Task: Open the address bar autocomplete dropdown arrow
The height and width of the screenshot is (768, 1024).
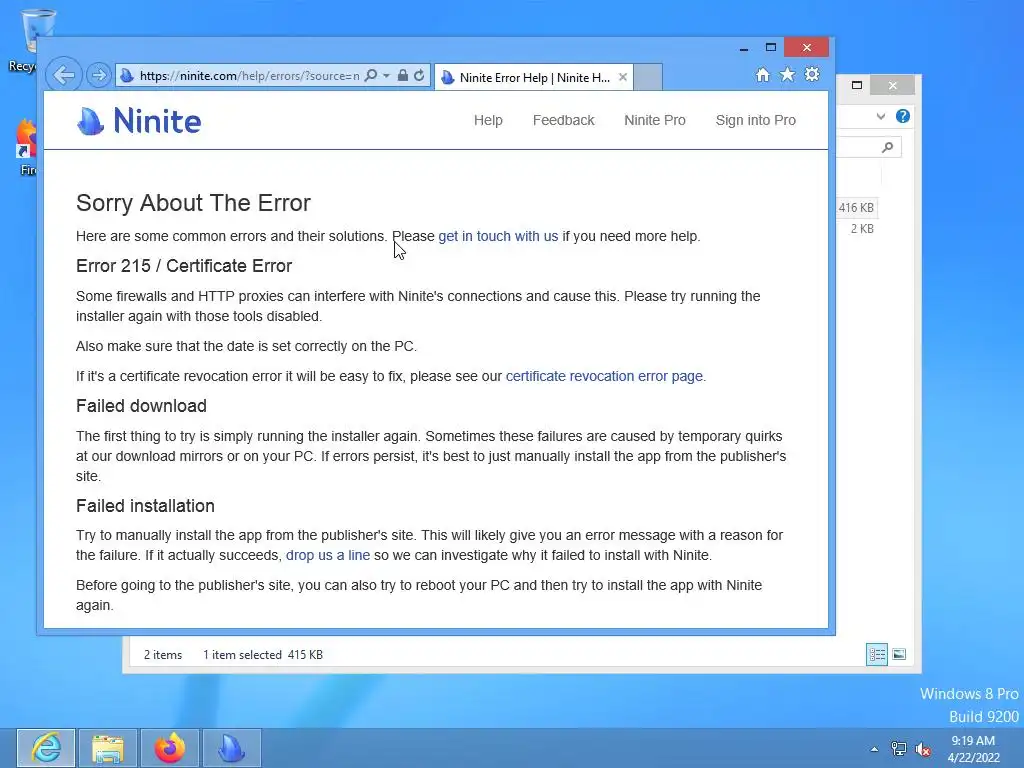Action: pos(386,76)
